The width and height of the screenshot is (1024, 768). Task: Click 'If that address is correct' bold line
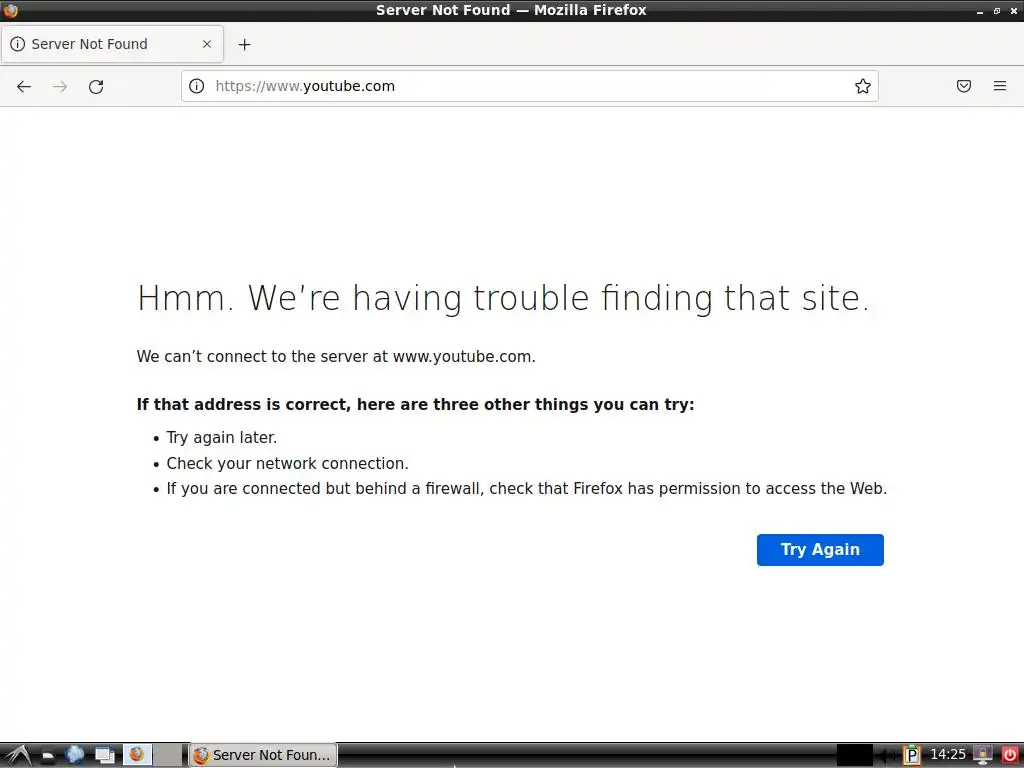[x=415, y=404]
